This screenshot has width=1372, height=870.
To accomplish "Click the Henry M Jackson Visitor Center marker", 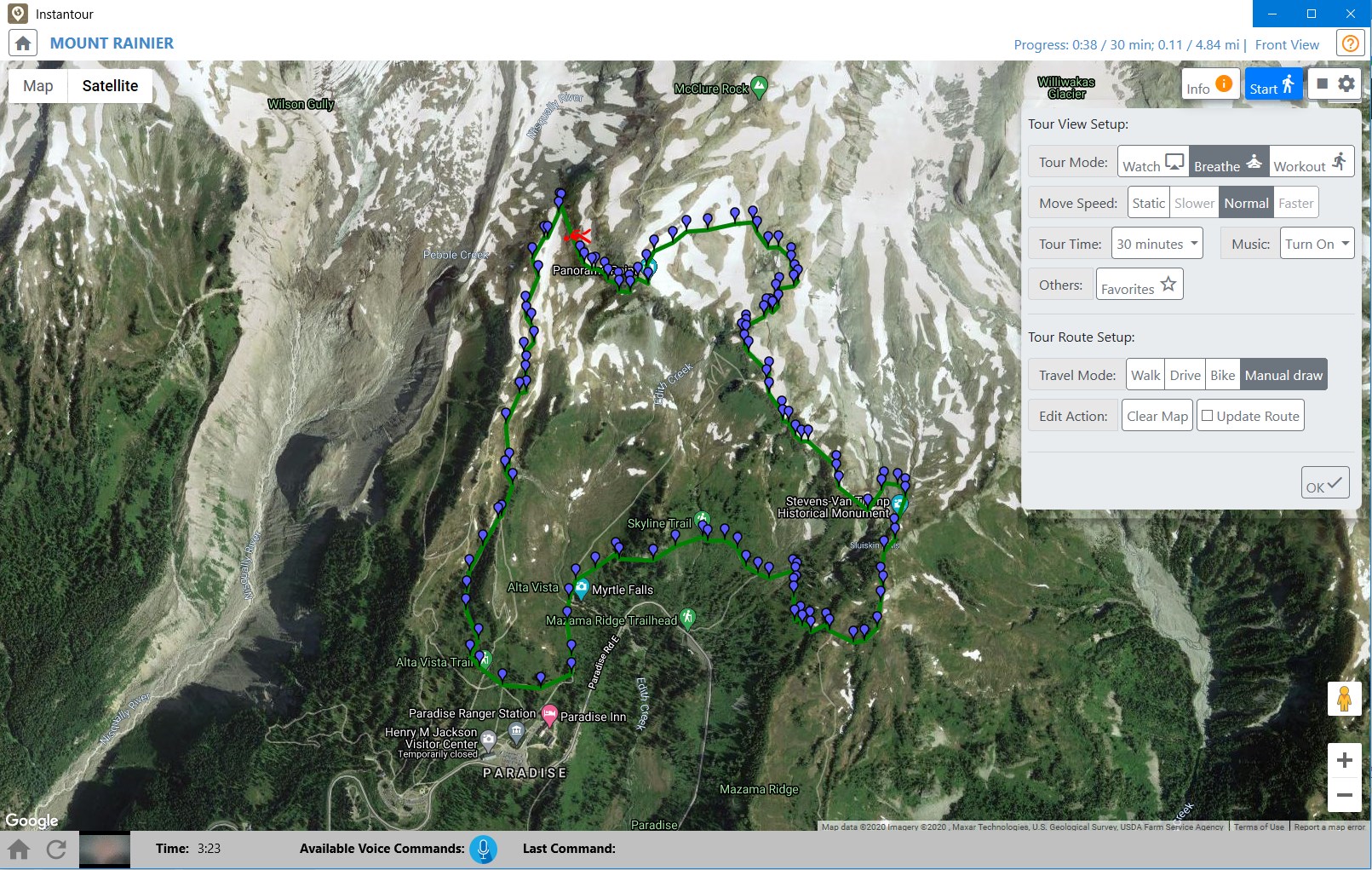I will click(488, 740).
